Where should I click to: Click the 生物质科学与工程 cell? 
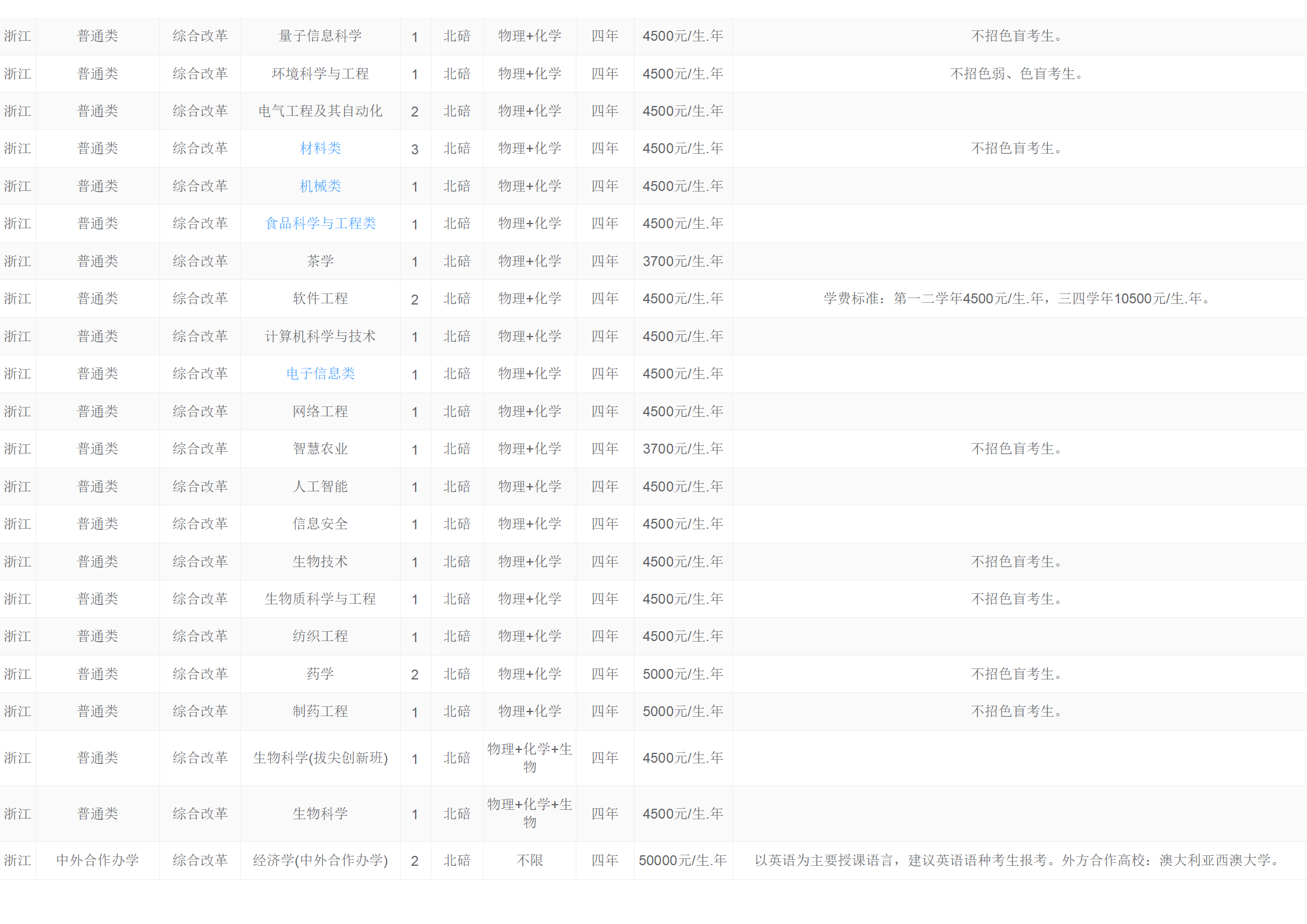(x=320, y=599)
